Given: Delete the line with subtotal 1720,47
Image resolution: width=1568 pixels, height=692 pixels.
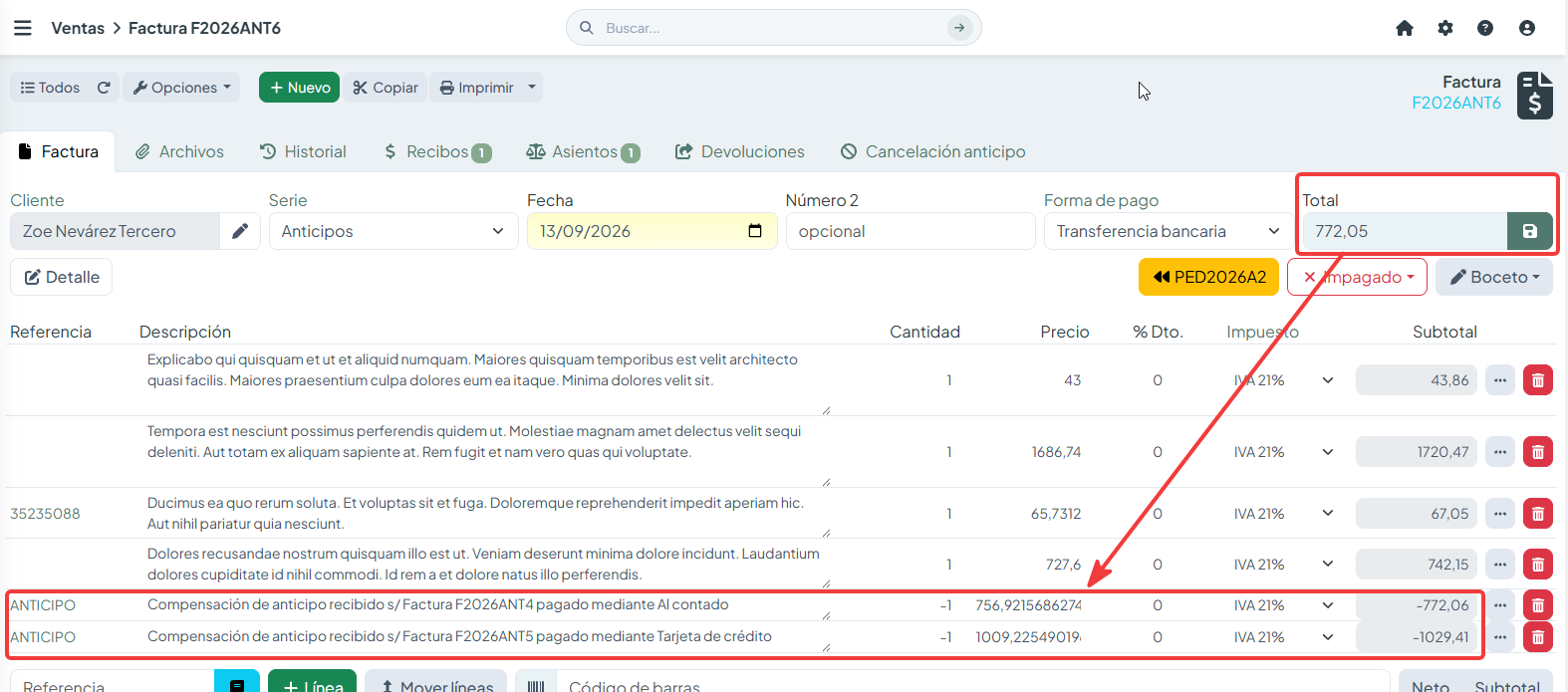Looking at the screenshot, I should click(x=1538, y=452).
